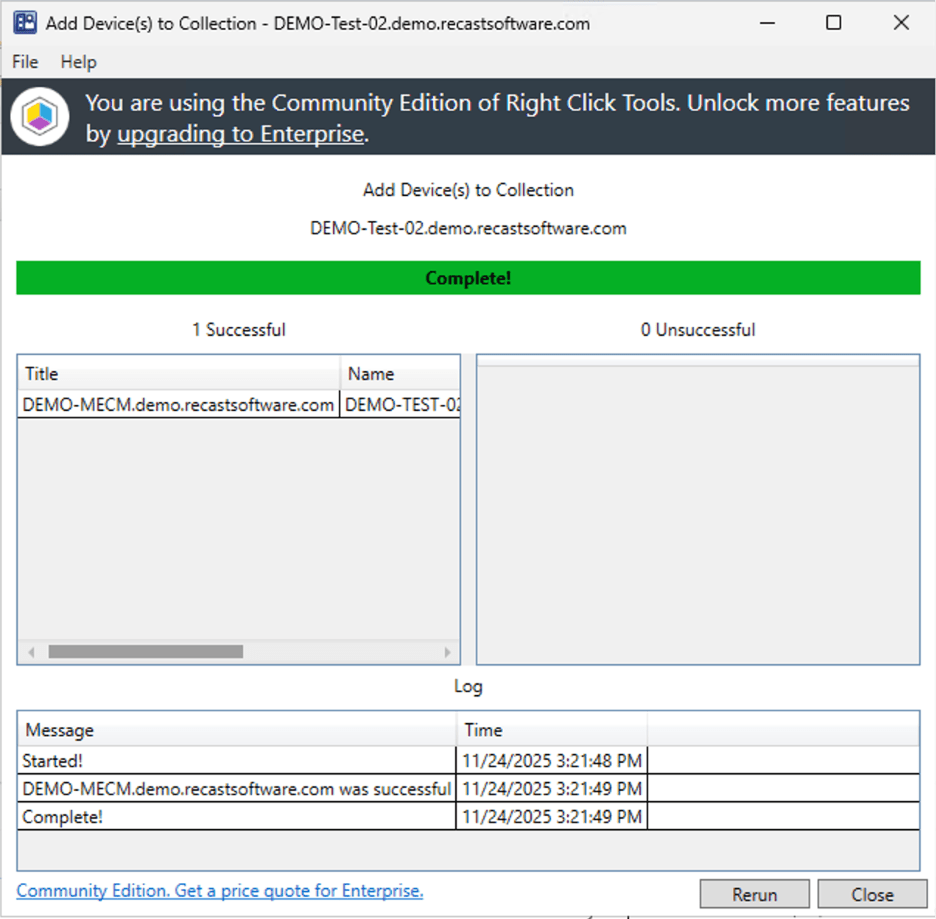This screenshot has height=919, width=936.
Task: Maximize the Add Device(s) to Collection window
Action: pos(833,23)
